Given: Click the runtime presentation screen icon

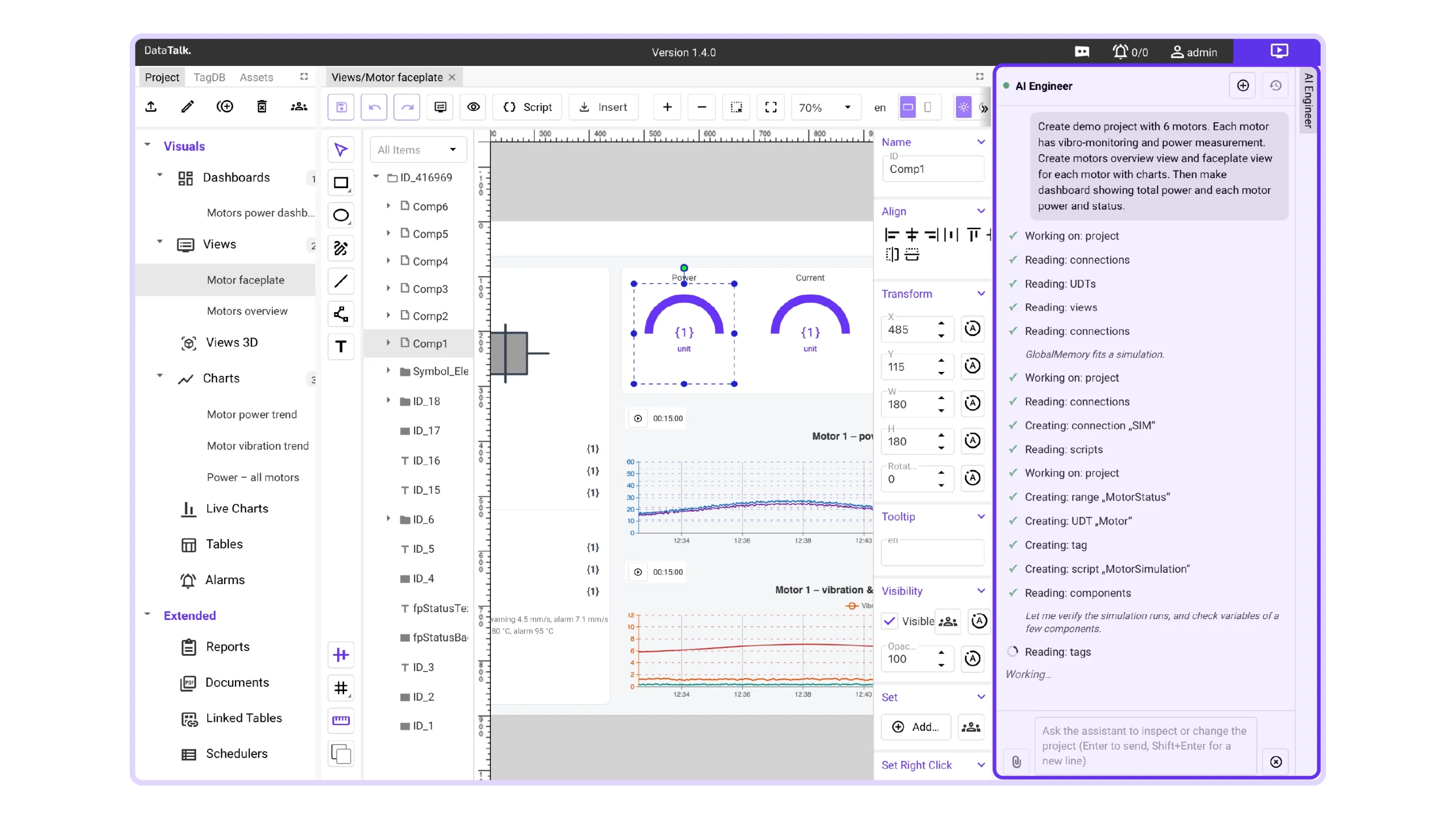Looking at the screenshot, I should (1279, 51).
